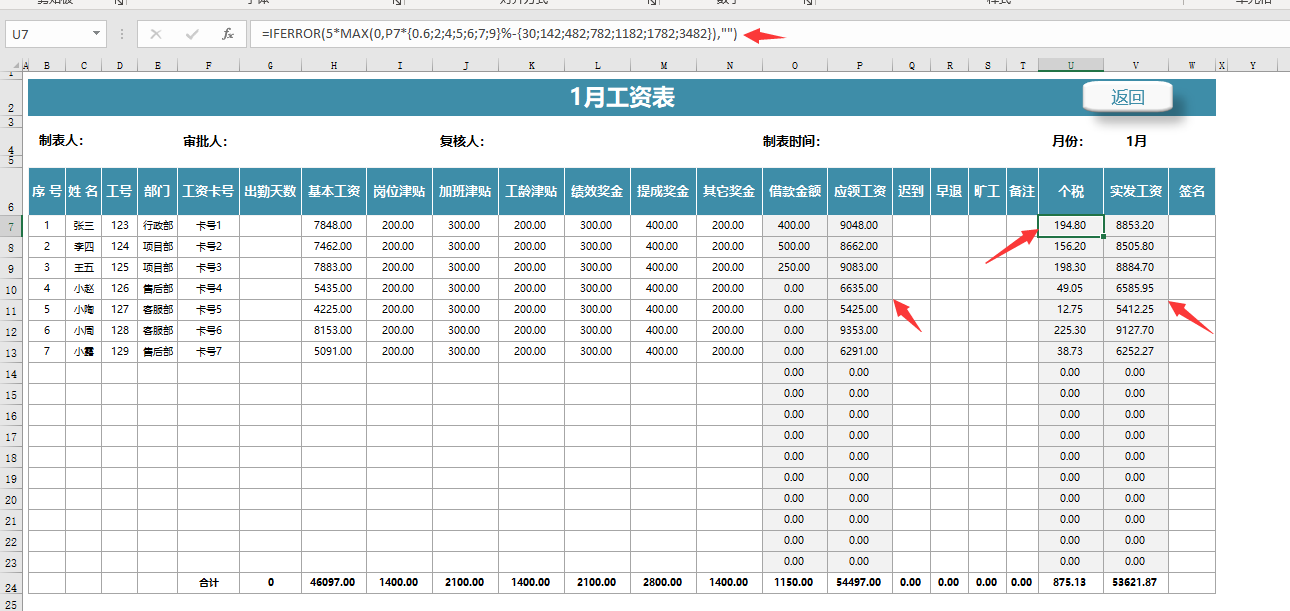Select the 行政部 department cell
This screenshot has height=611, width=1290.
click(x=158, y=225)
